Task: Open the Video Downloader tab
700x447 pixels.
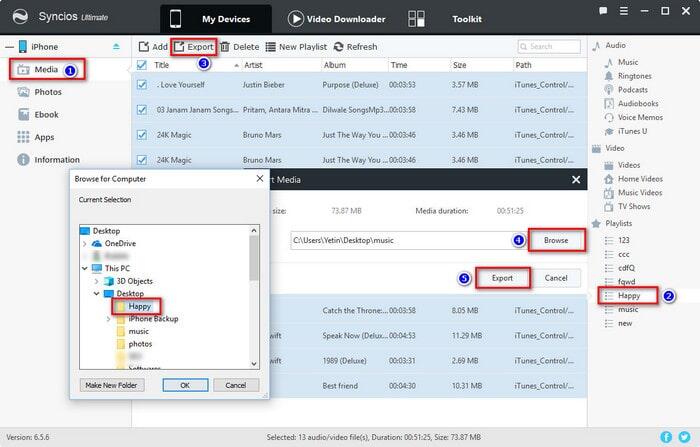Action: (x=337, y=19)
